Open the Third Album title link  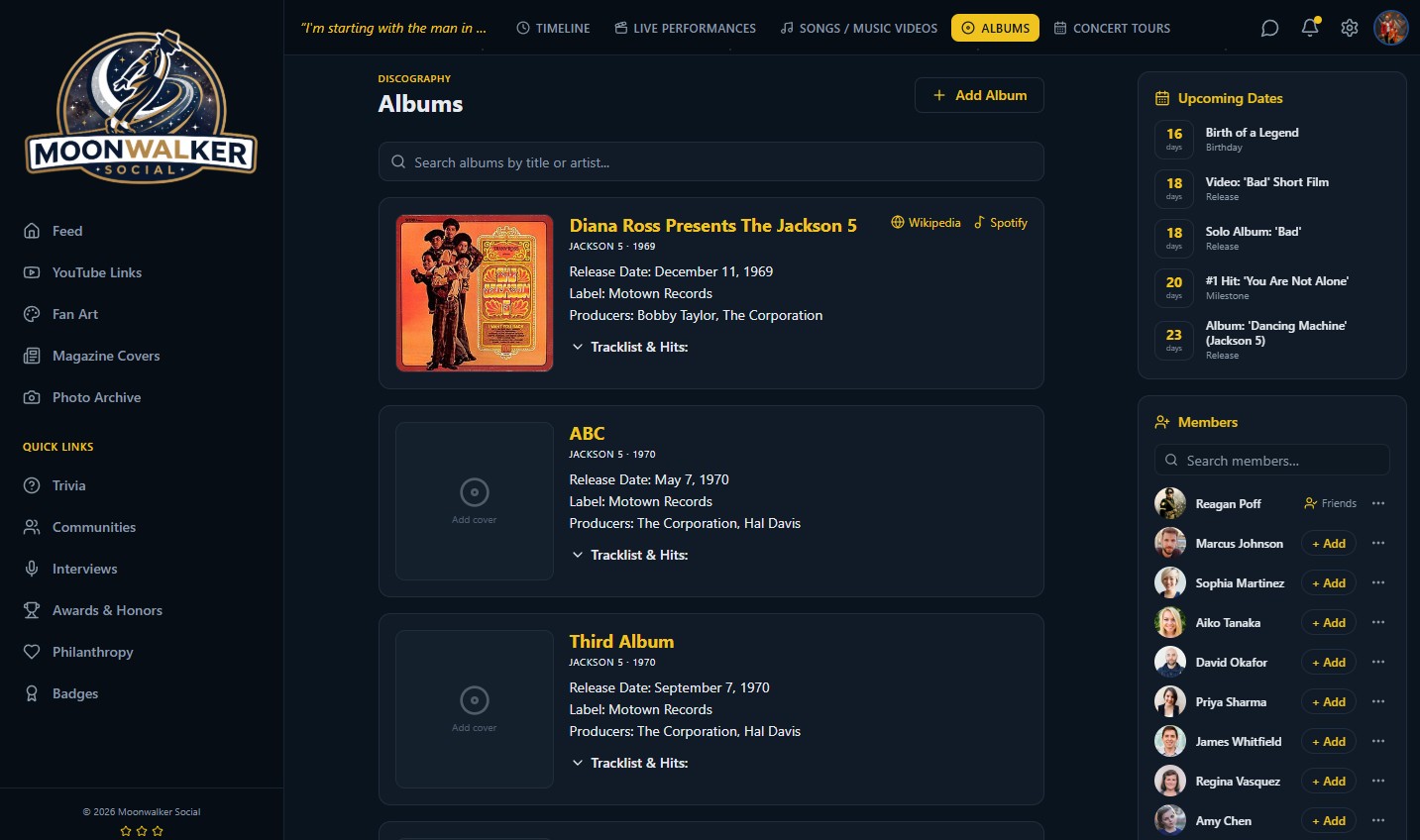point(621,641)
